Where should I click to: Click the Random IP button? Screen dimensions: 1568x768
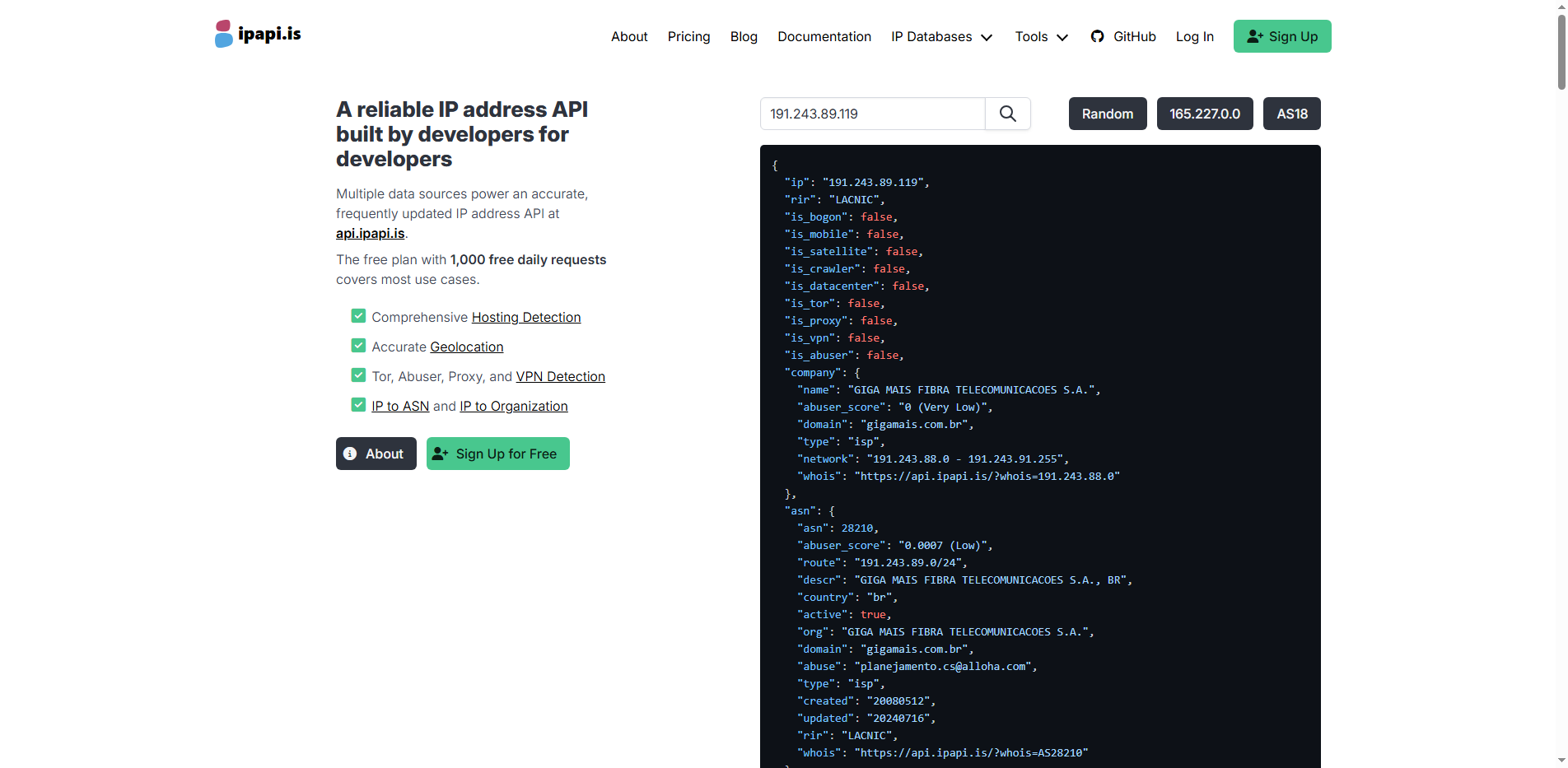point(1107,114)
